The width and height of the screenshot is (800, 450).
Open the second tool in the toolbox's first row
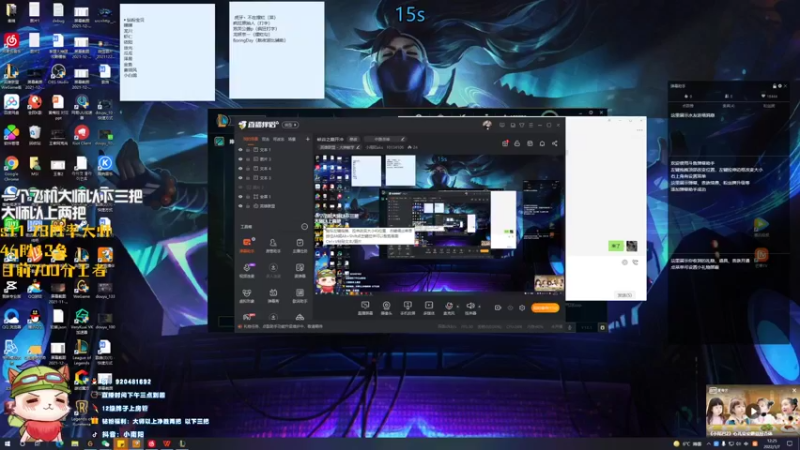[273, 244]
